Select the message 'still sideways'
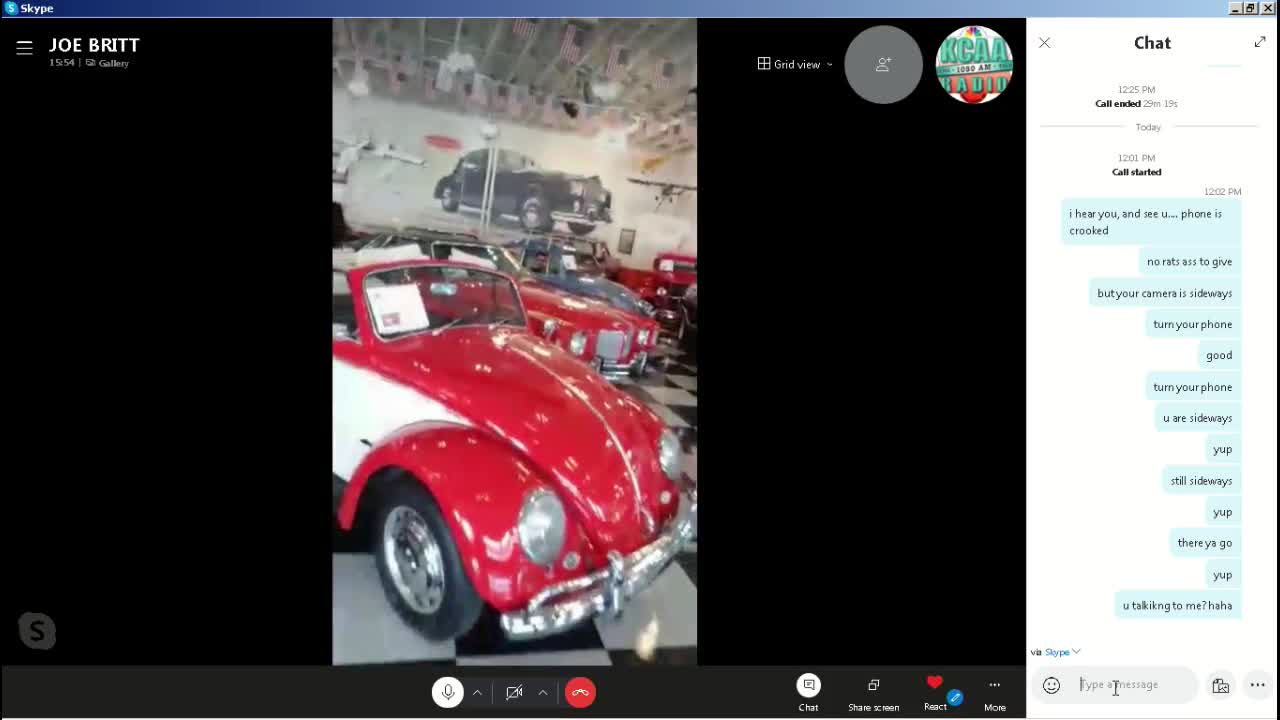This screenshot has height=720, width=1280. [1201, 481]
